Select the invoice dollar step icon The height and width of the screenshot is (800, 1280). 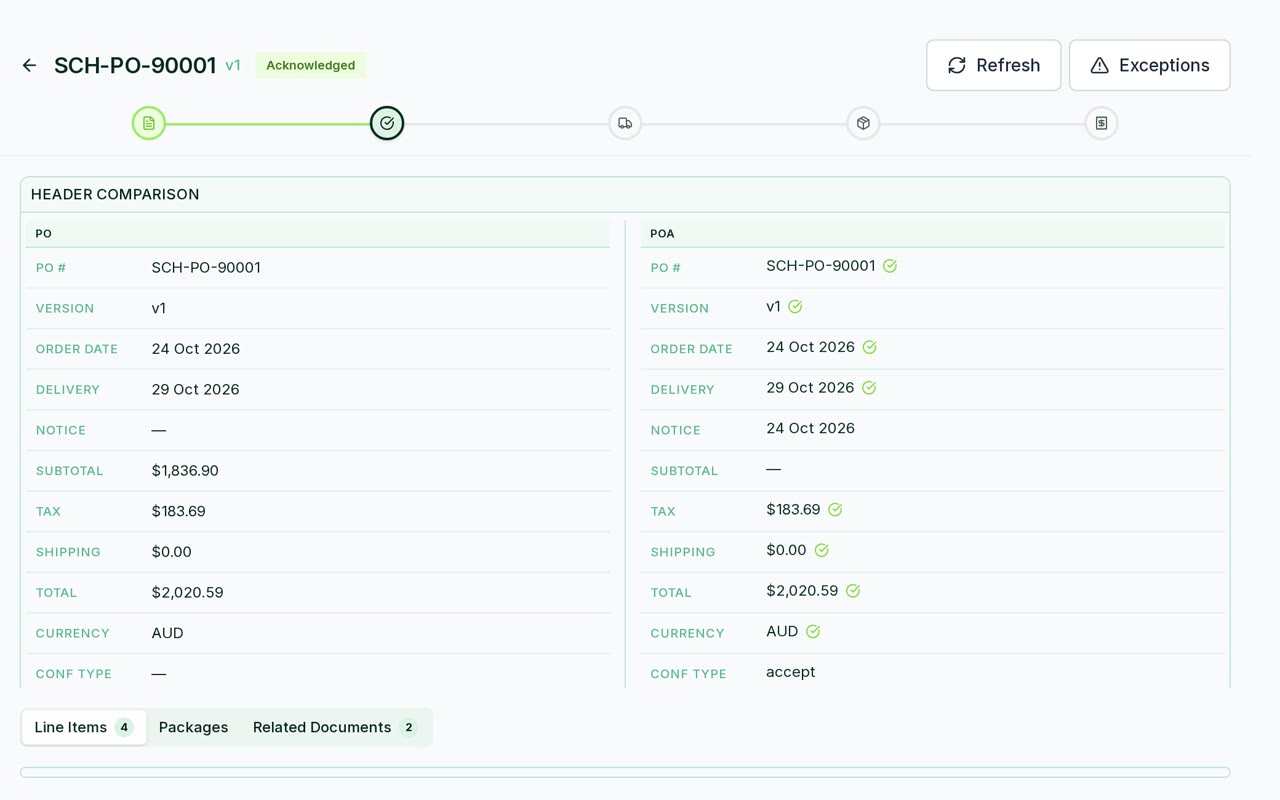[x=1101, y=123]
